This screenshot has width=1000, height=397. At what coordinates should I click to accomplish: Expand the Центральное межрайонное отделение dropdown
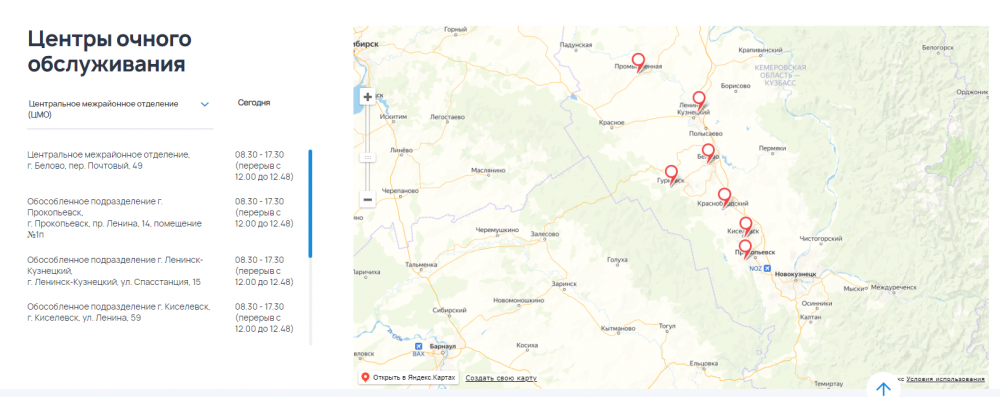pyautogui.click(x=119, y=109)
